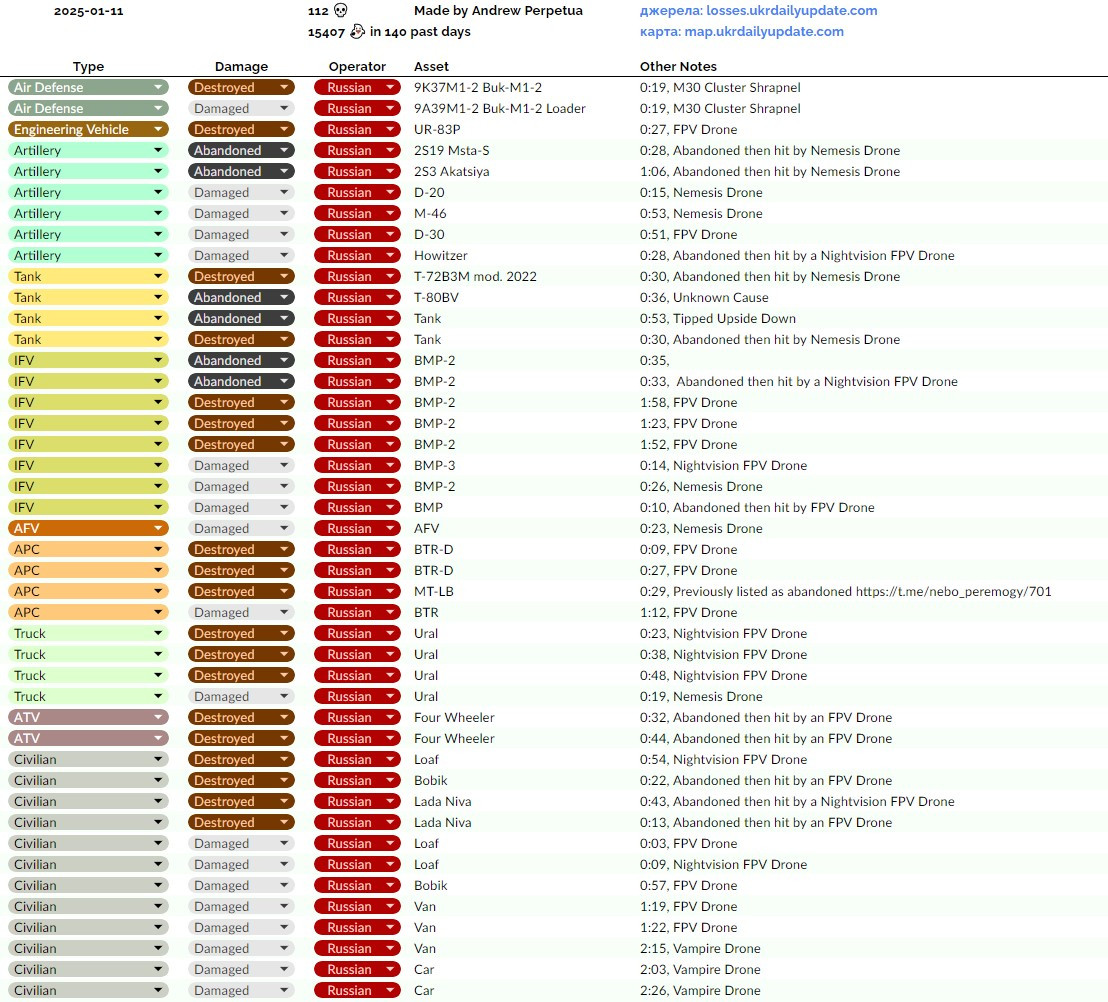Expand the orange AFV type dropdown
The height and width of the screenshot is (1002, 1108).
(88, 529)
